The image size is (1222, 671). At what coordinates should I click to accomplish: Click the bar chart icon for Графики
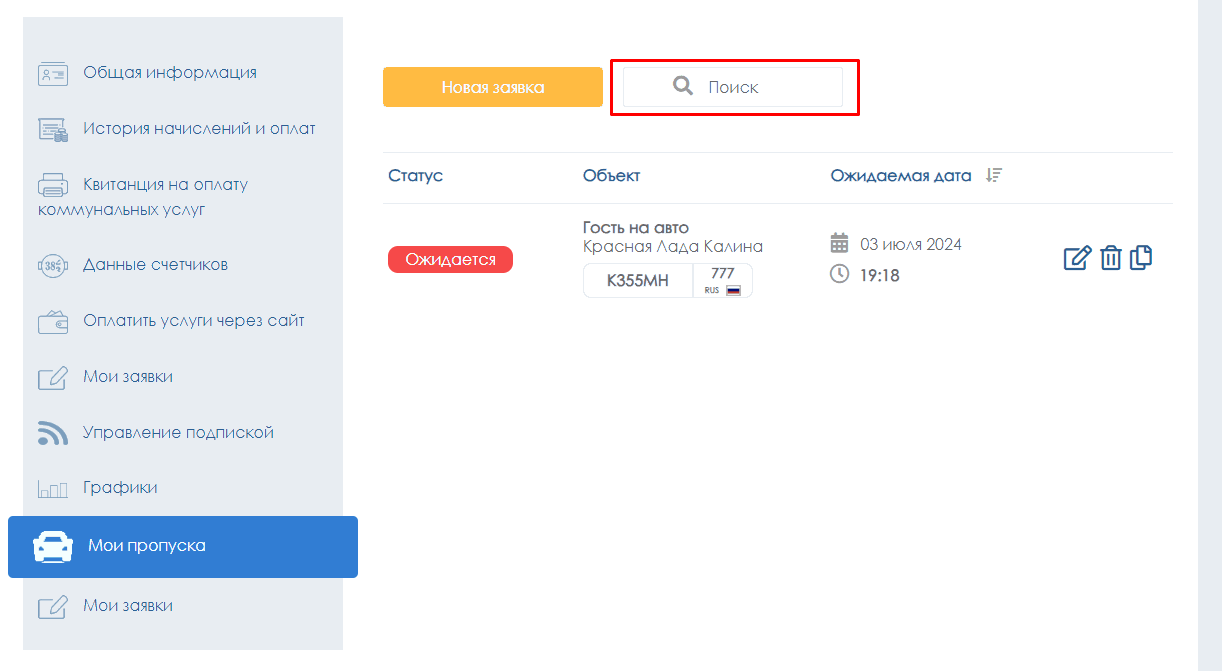(52, 488)
